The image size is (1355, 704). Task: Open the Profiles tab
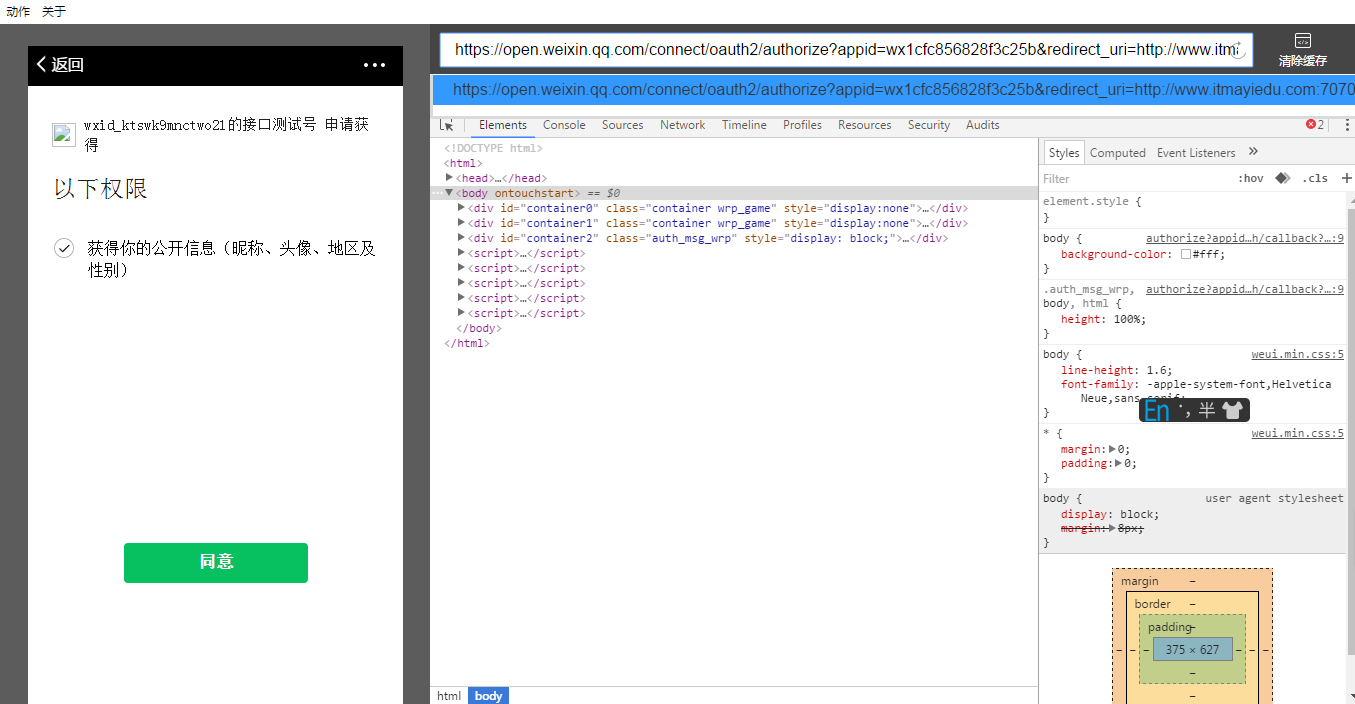[x=802, y=125]
